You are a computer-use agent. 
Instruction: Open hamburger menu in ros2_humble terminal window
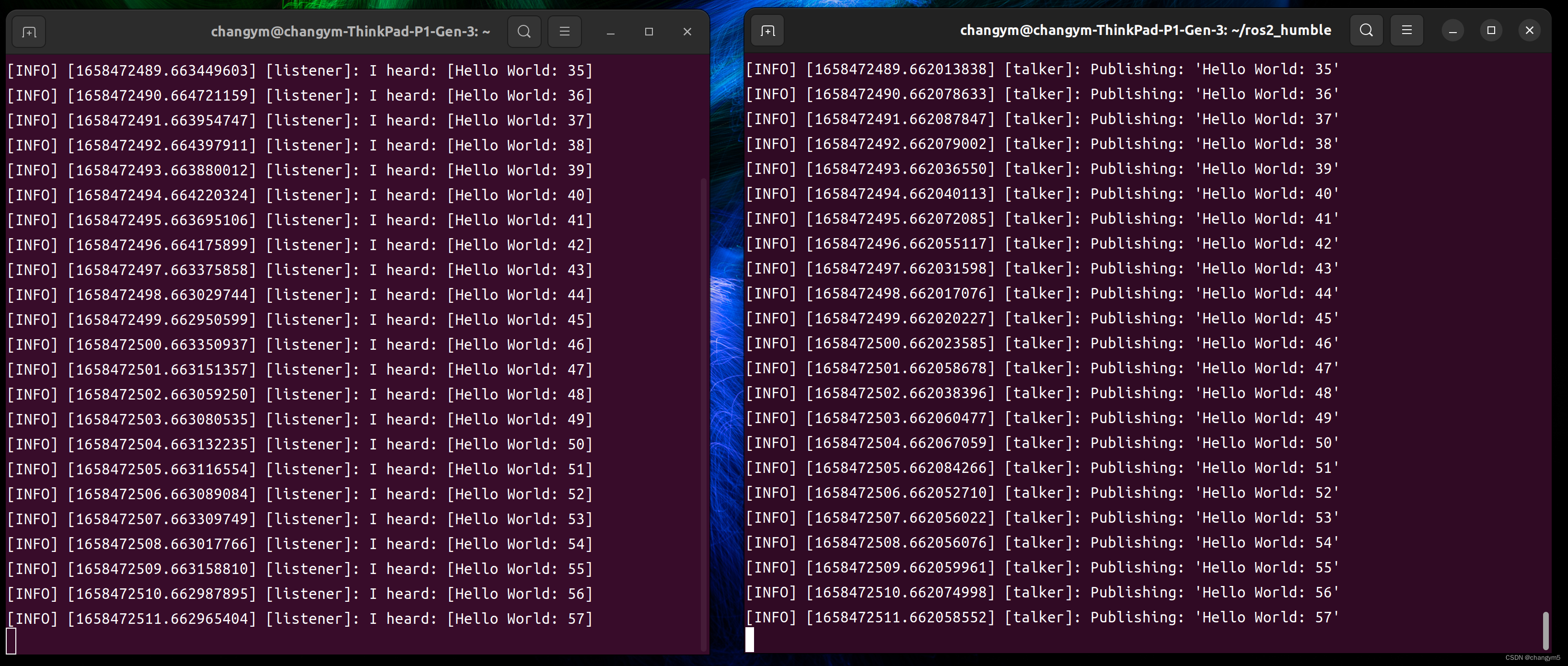click(1407, 30)
